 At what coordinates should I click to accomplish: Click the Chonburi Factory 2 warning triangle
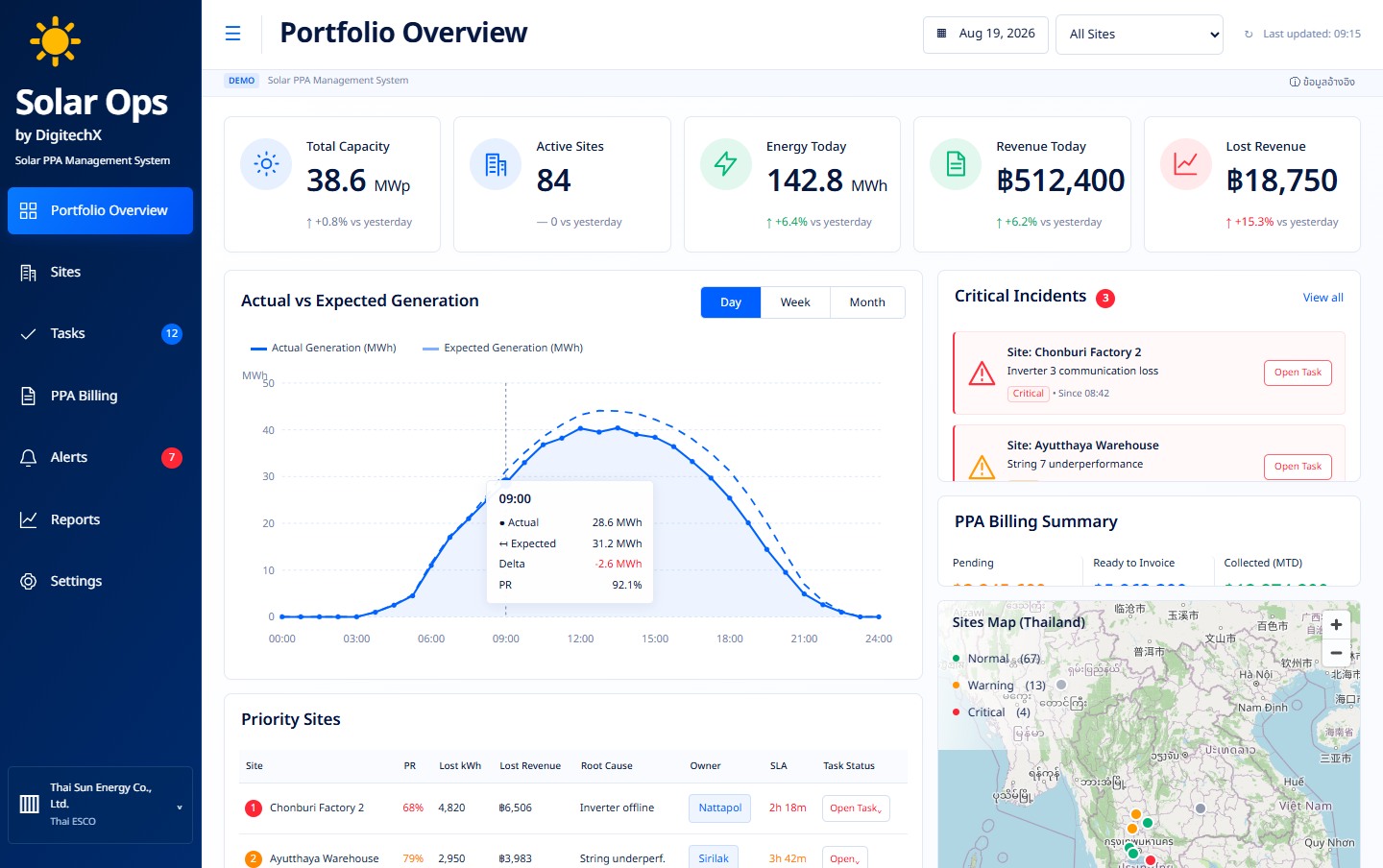point(982,373)
